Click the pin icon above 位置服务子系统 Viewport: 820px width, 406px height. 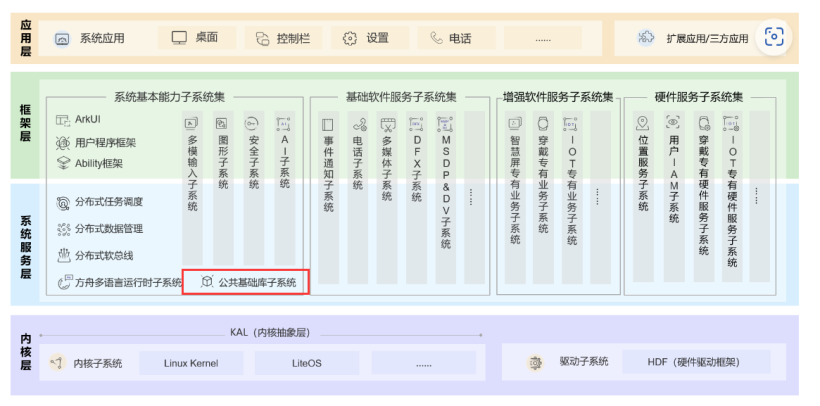pyautogui.click(x=643, y=123)
